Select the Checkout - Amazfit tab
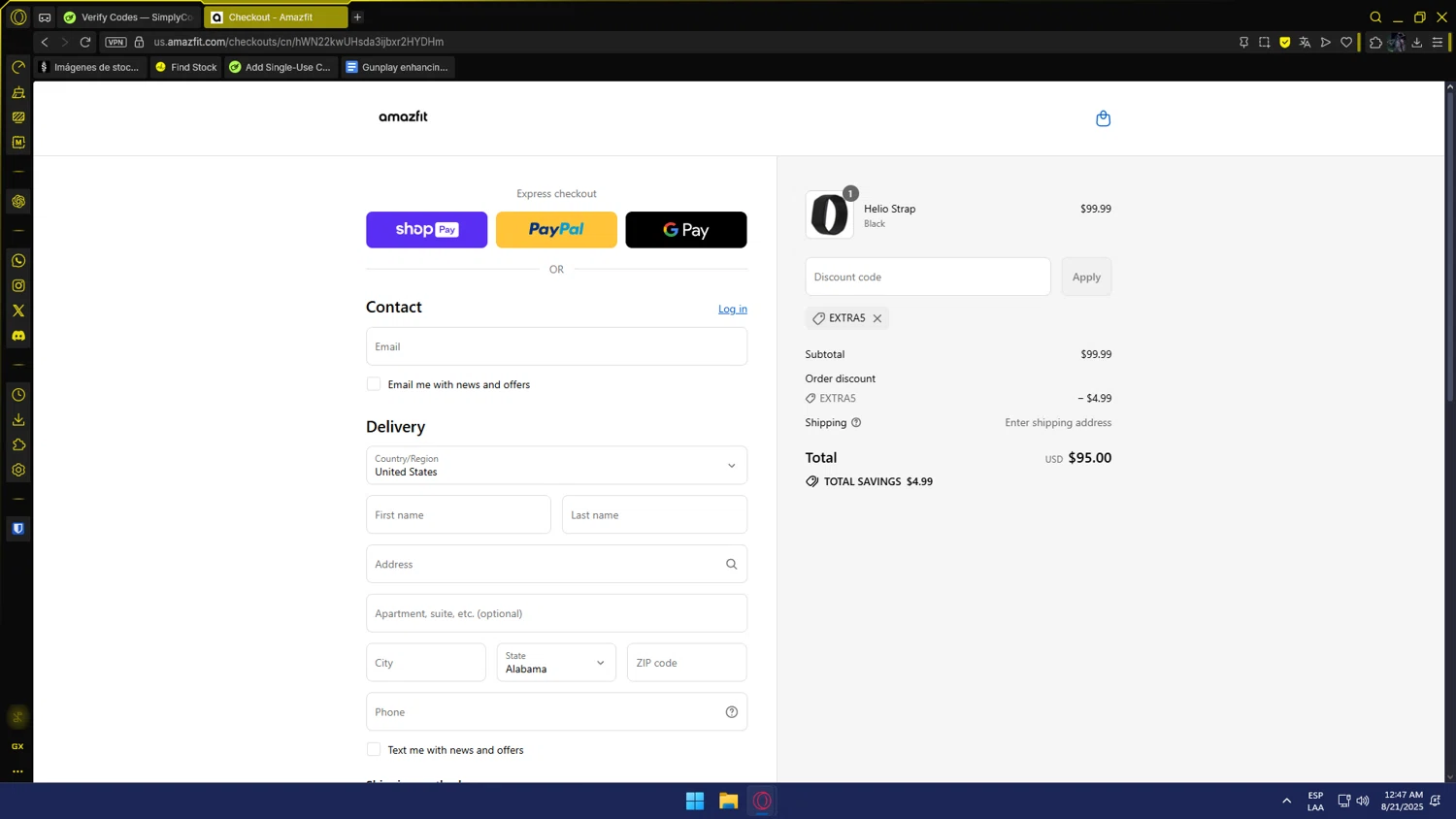The width and height of the screenshot is (1456, 819). [x=276, y=16]
